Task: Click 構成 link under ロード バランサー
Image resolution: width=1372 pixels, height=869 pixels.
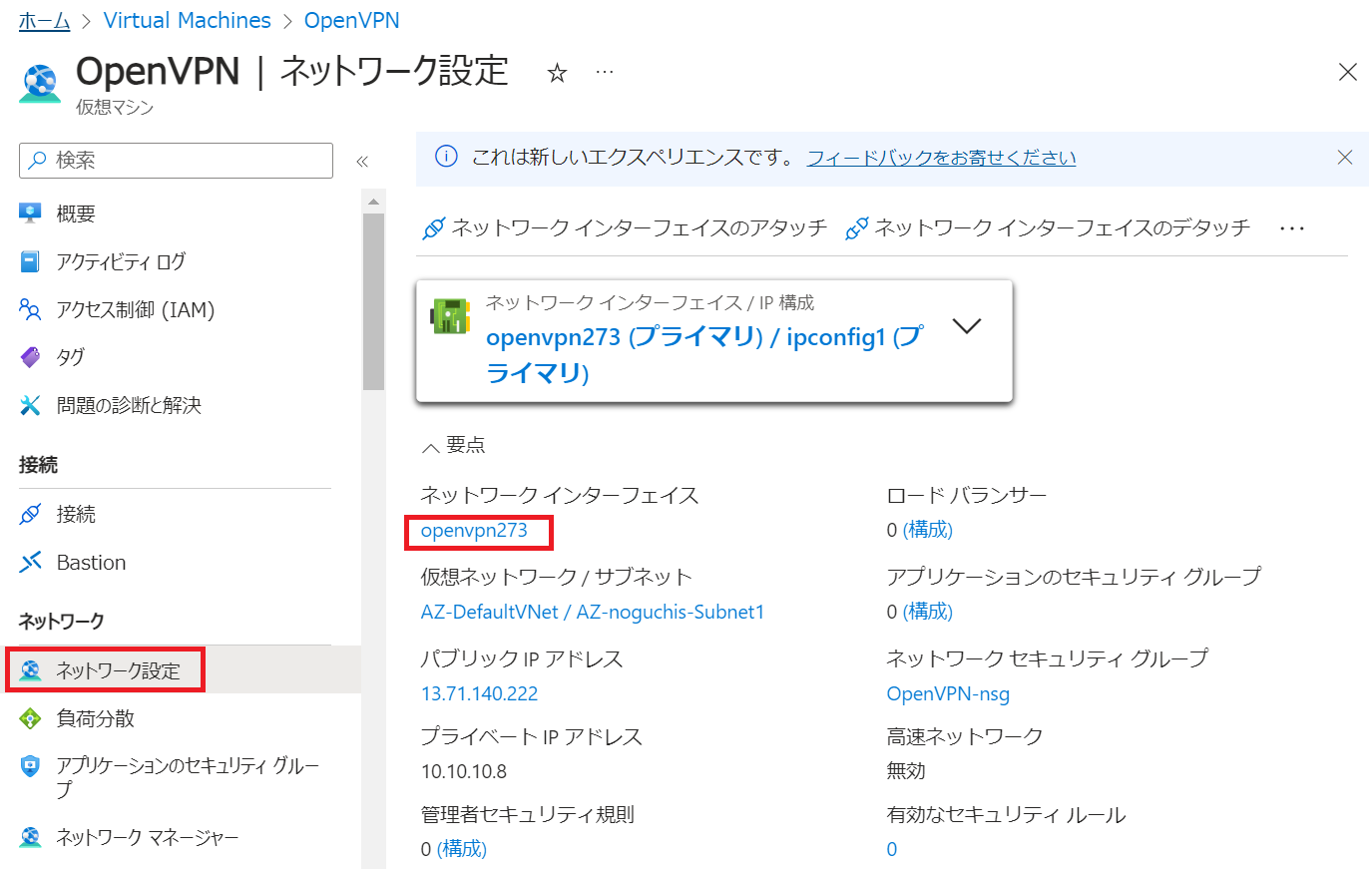Action: pyautogui.click(x=928, y=530)
